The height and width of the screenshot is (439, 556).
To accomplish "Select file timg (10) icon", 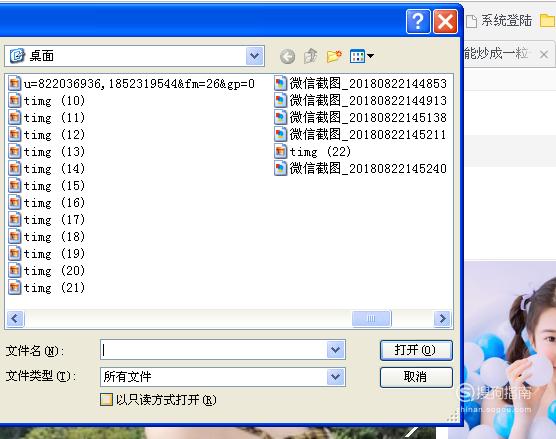I will [x=15, y=101].
